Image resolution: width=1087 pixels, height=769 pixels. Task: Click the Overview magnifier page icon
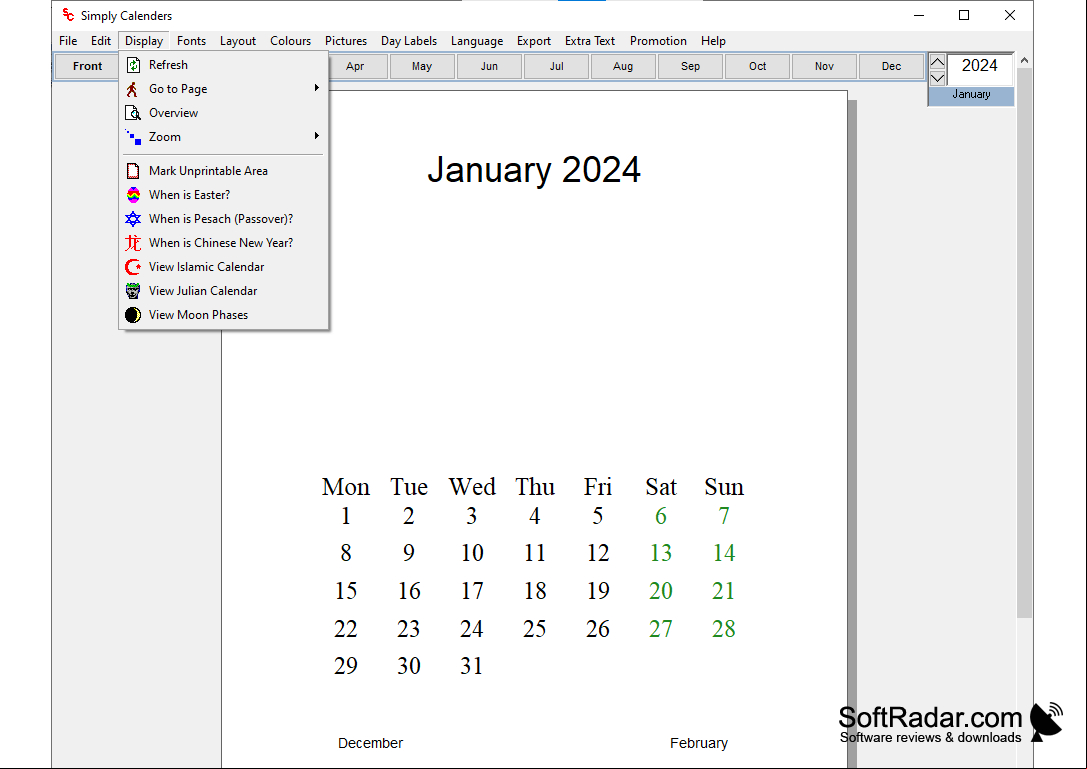[133, 113]
